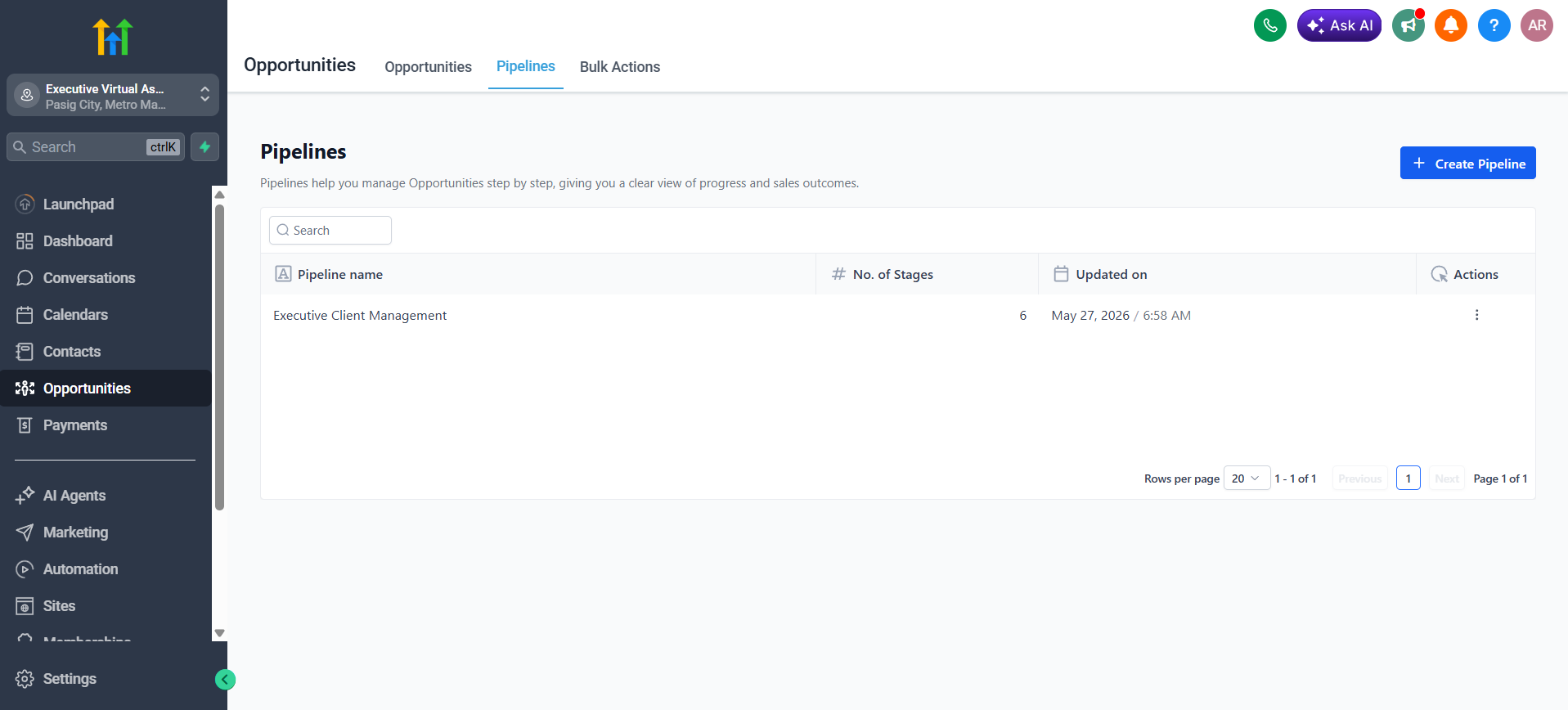Open Automation in sidebar
This screenshot has width=1568, height=710.
(106, 568)
